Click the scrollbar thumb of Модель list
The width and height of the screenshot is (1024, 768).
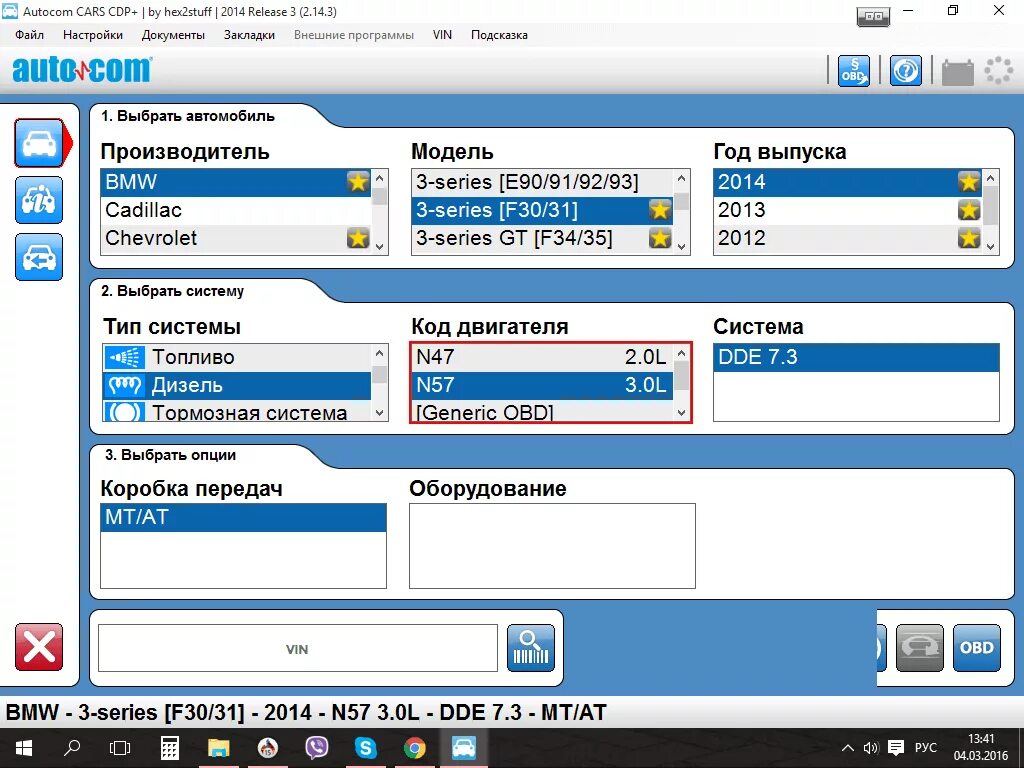(682, 201)
